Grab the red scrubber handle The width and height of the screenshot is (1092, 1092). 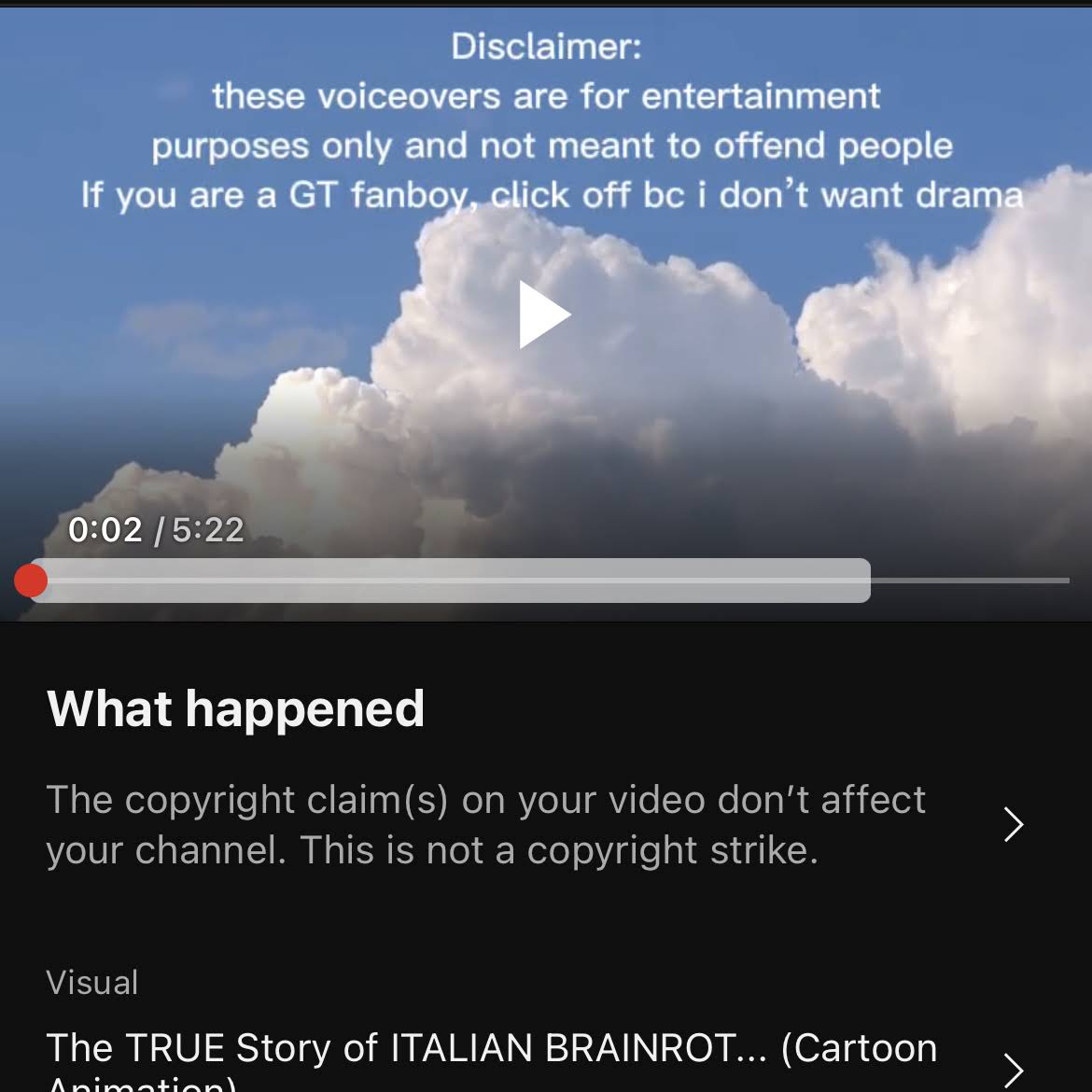click(x=31, y=581)
